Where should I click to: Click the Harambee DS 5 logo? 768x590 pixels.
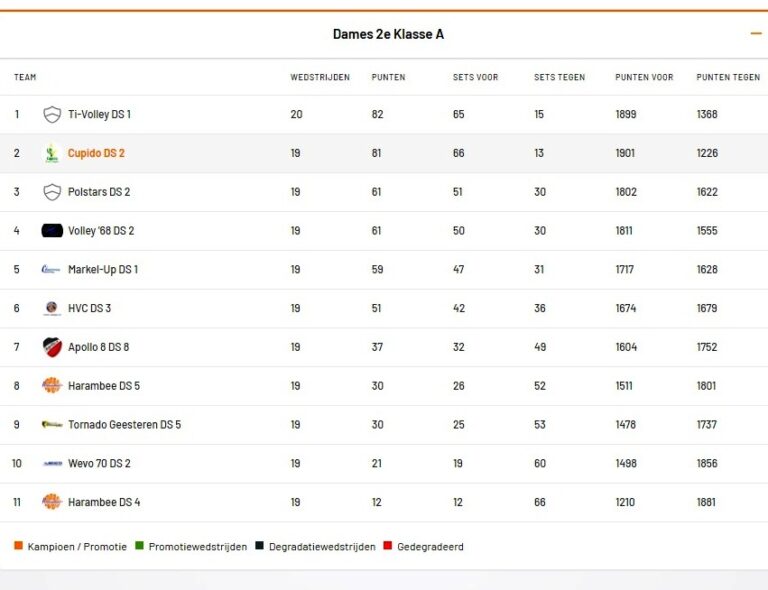(52, 386)
